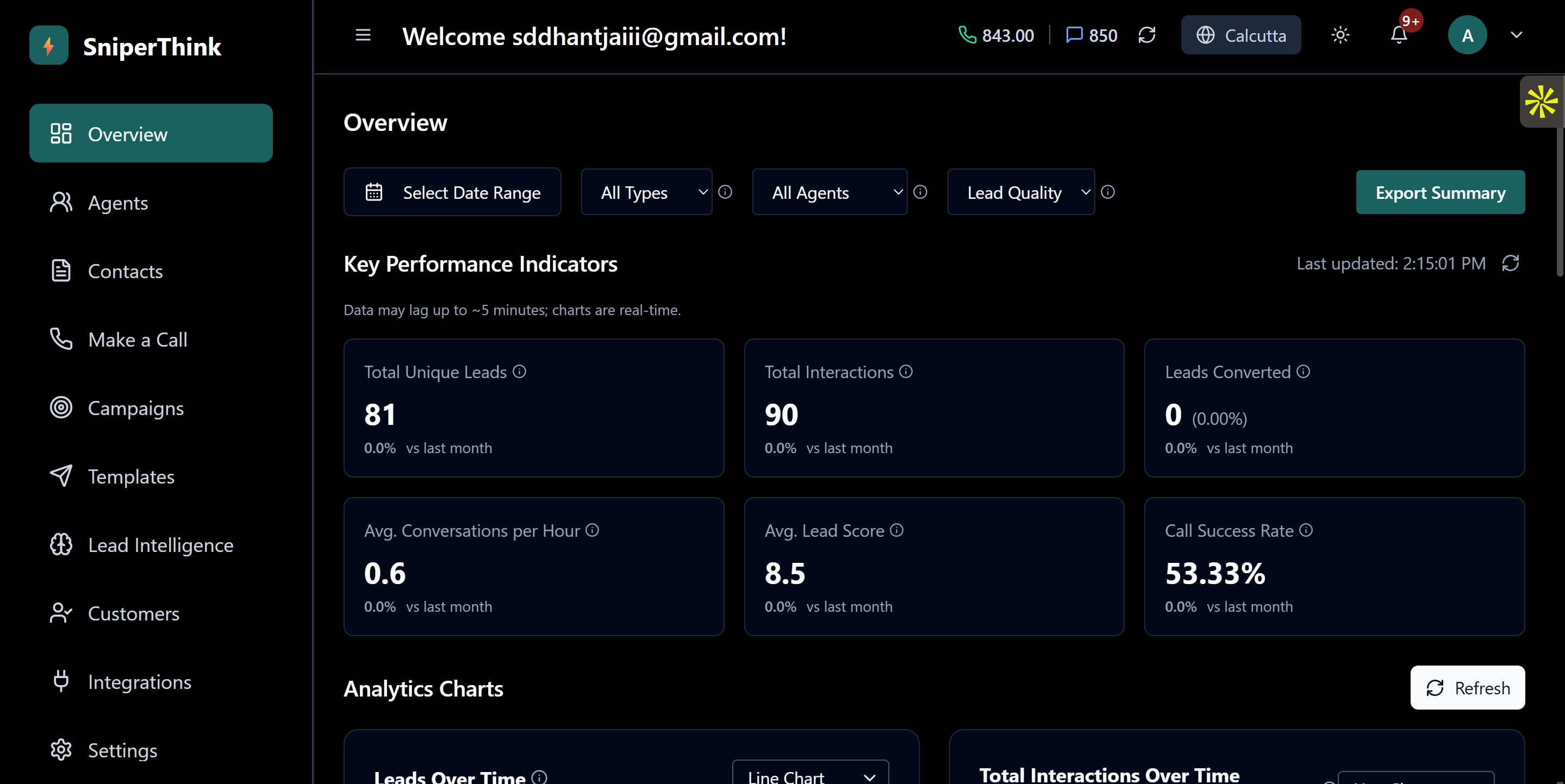The height and width of the screenshot is (784, 1565).
Task: Click the Export Summary button
Action: coord(1440,192)
